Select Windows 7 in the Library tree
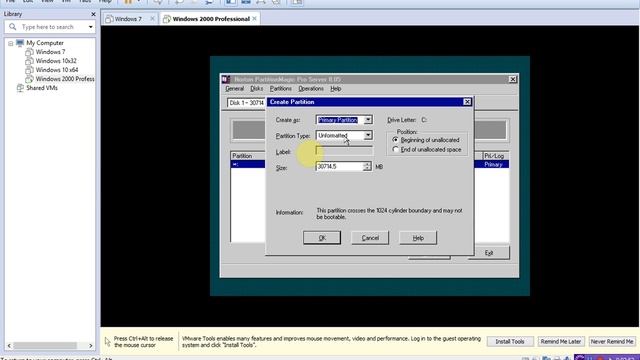Viewport: 640px width, 360px height. 50,52
